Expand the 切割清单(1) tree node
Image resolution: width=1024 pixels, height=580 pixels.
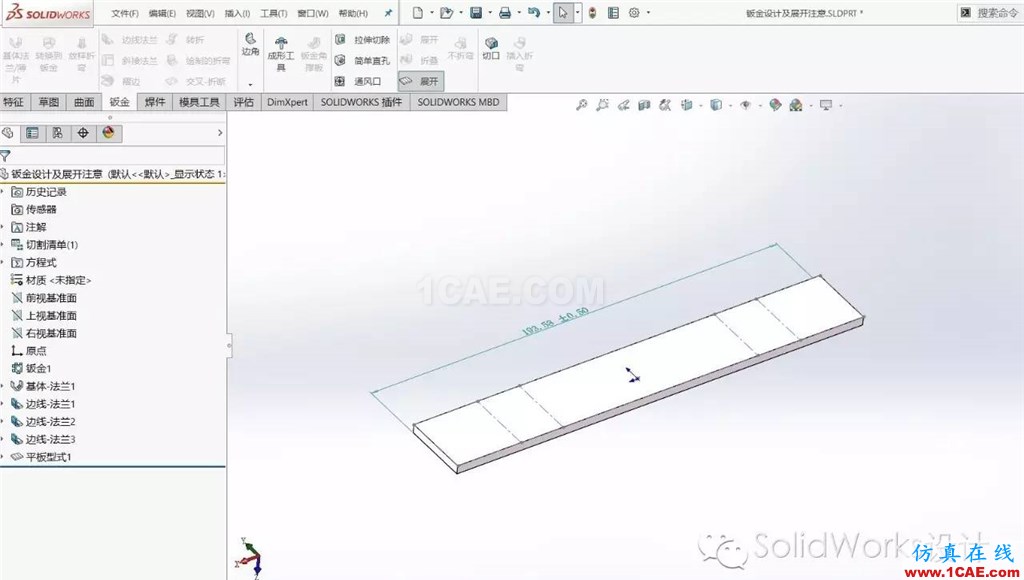pyautogui.click(x=3, y=244)
